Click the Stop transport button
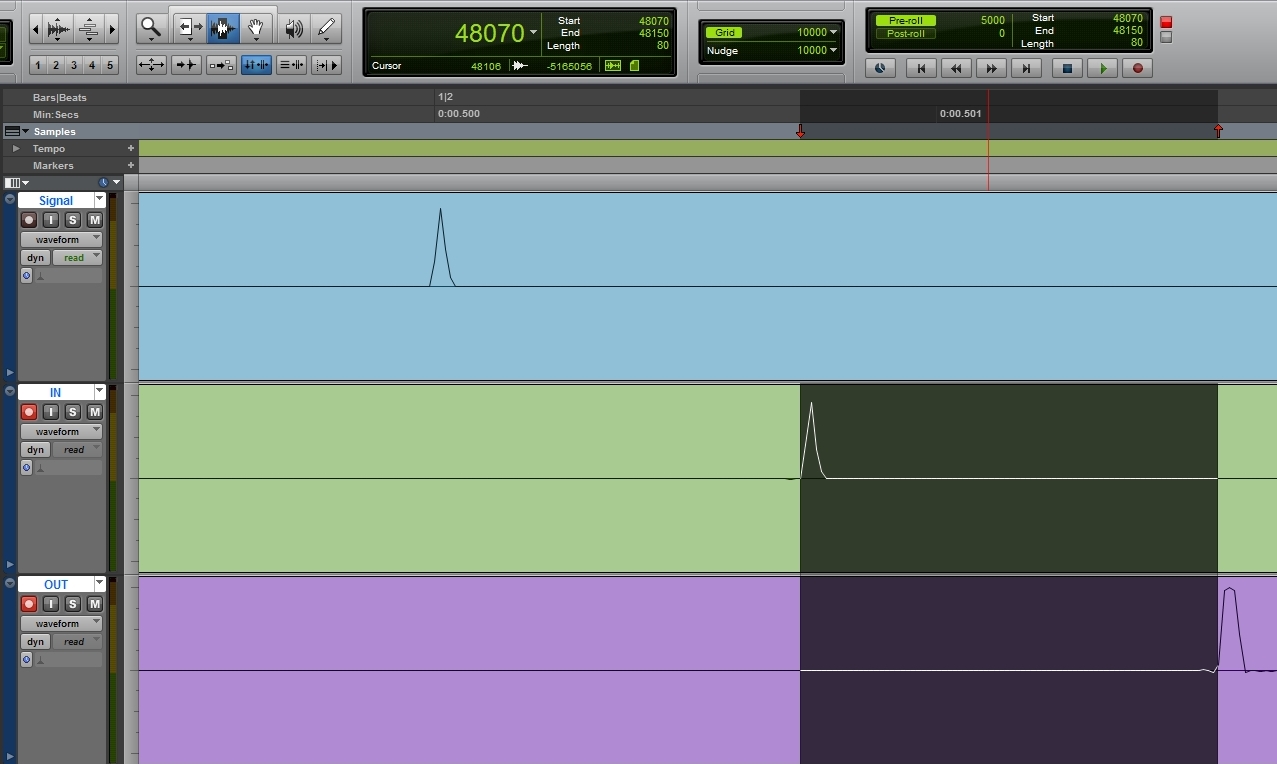Screen dimensions: 1277x764 (x=1067, y=68)
